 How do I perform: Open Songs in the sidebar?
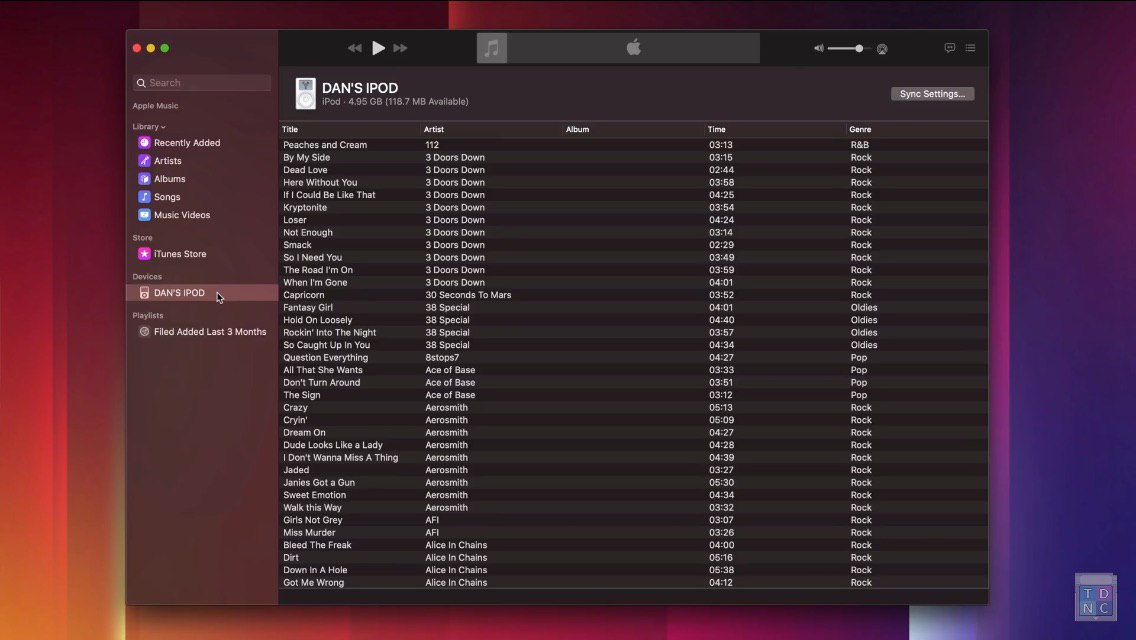[167, 197]
